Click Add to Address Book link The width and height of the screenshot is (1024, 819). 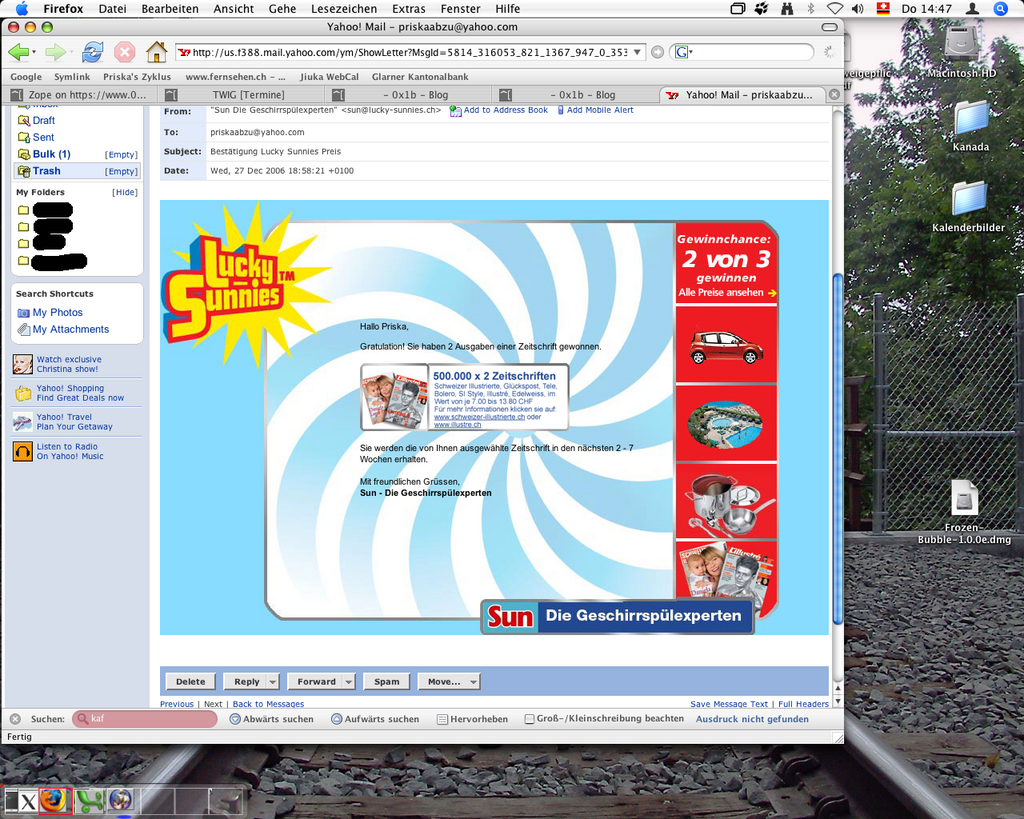coord(505,110)
